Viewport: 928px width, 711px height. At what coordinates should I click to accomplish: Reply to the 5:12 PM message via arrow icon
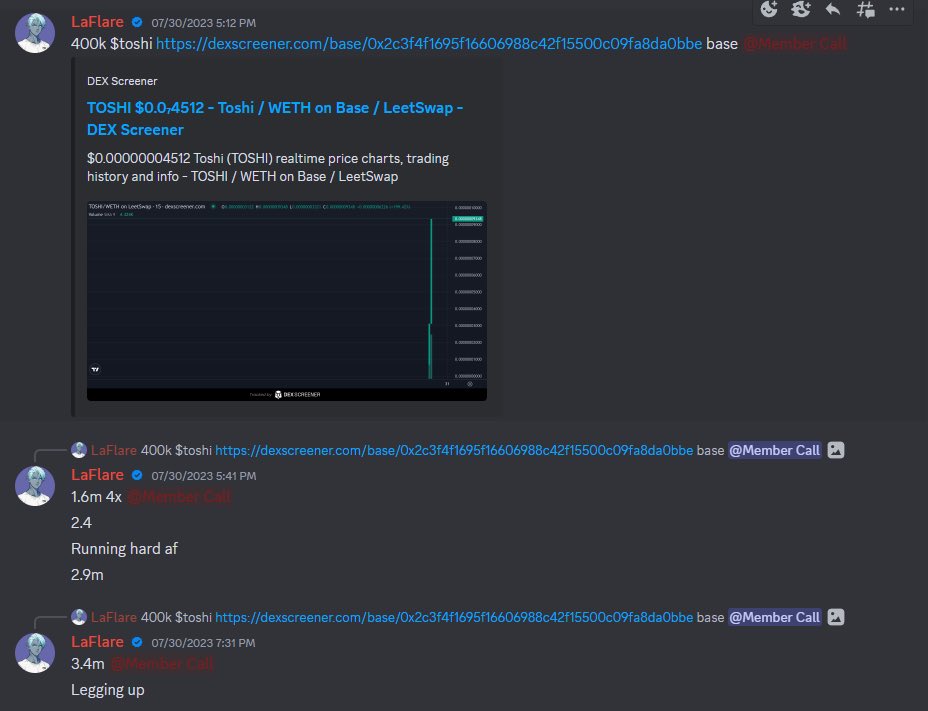click(833, 9)
